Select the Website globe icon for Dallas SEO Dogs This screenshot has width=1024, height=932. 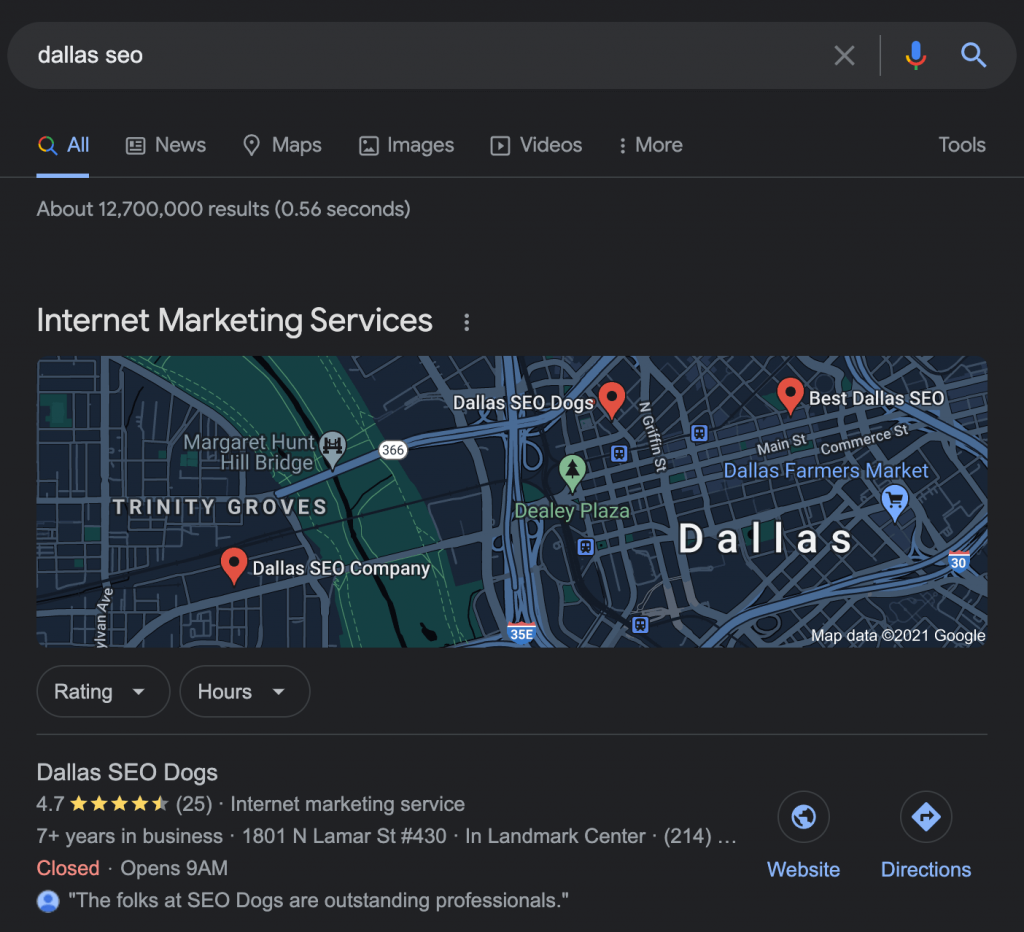803,817
